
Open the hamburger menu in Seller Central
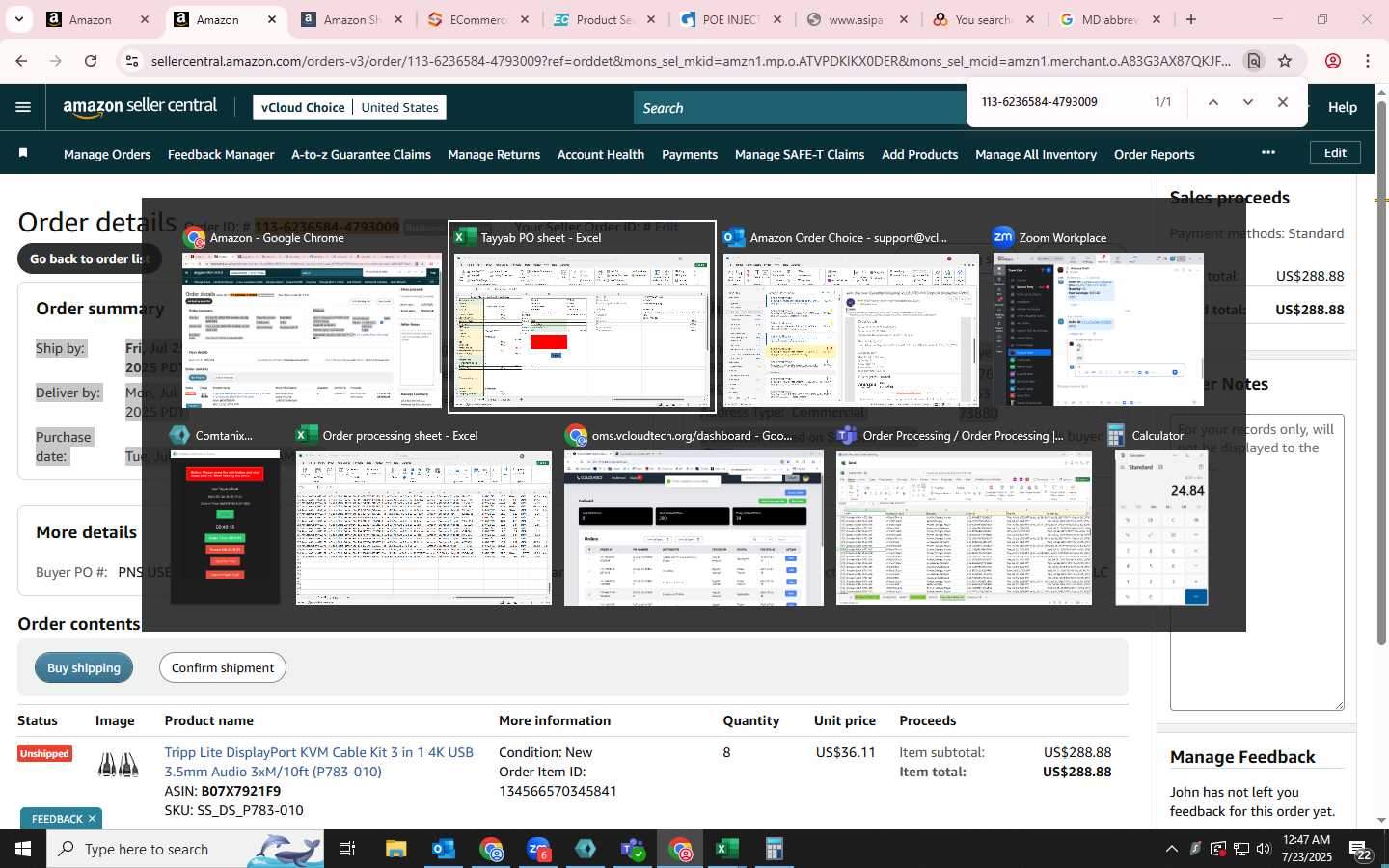(23, 107)
